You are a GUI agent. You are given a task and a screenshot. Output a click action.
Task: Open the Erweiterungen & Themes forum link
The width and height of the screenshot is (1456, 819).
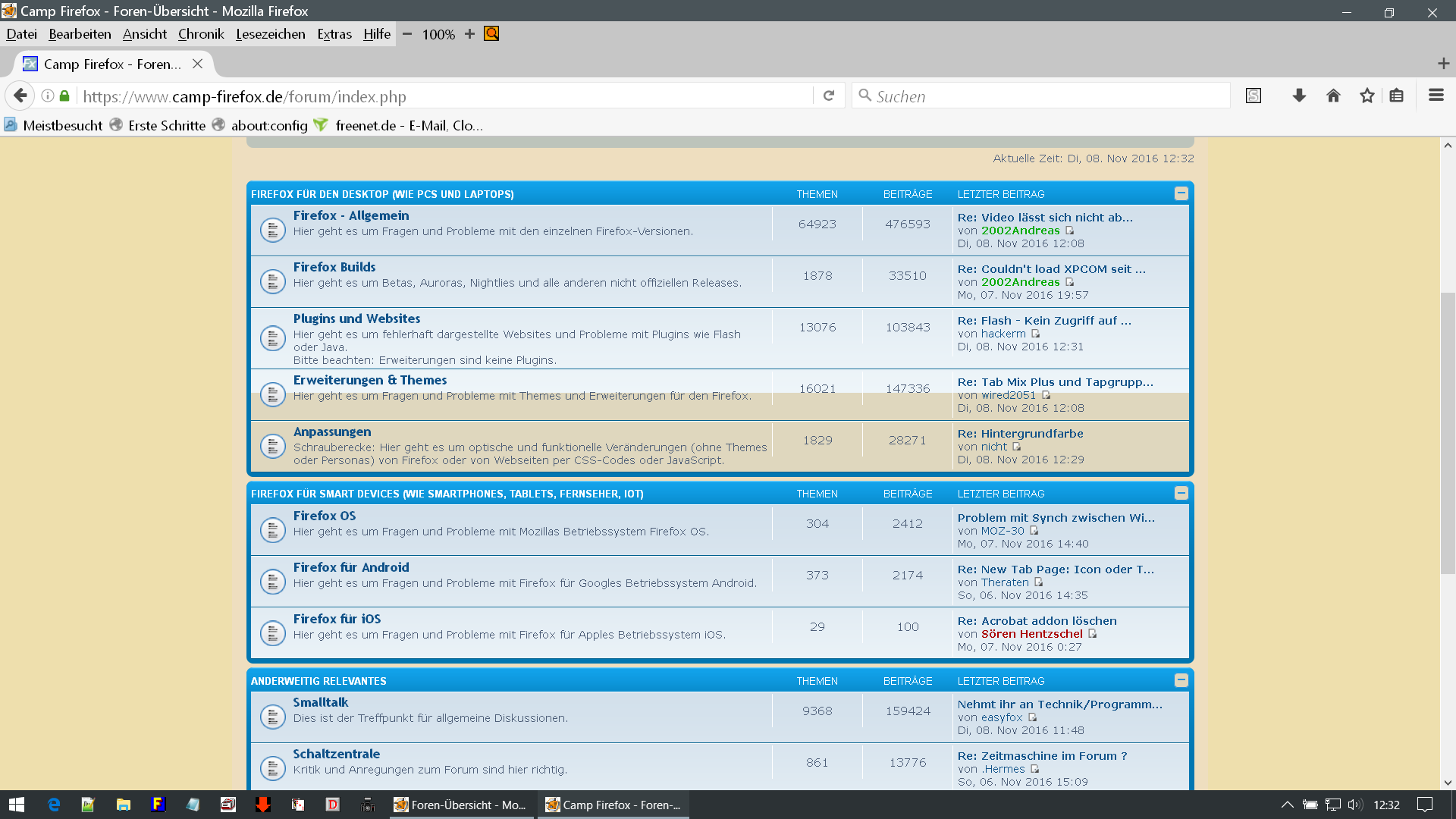369,381
